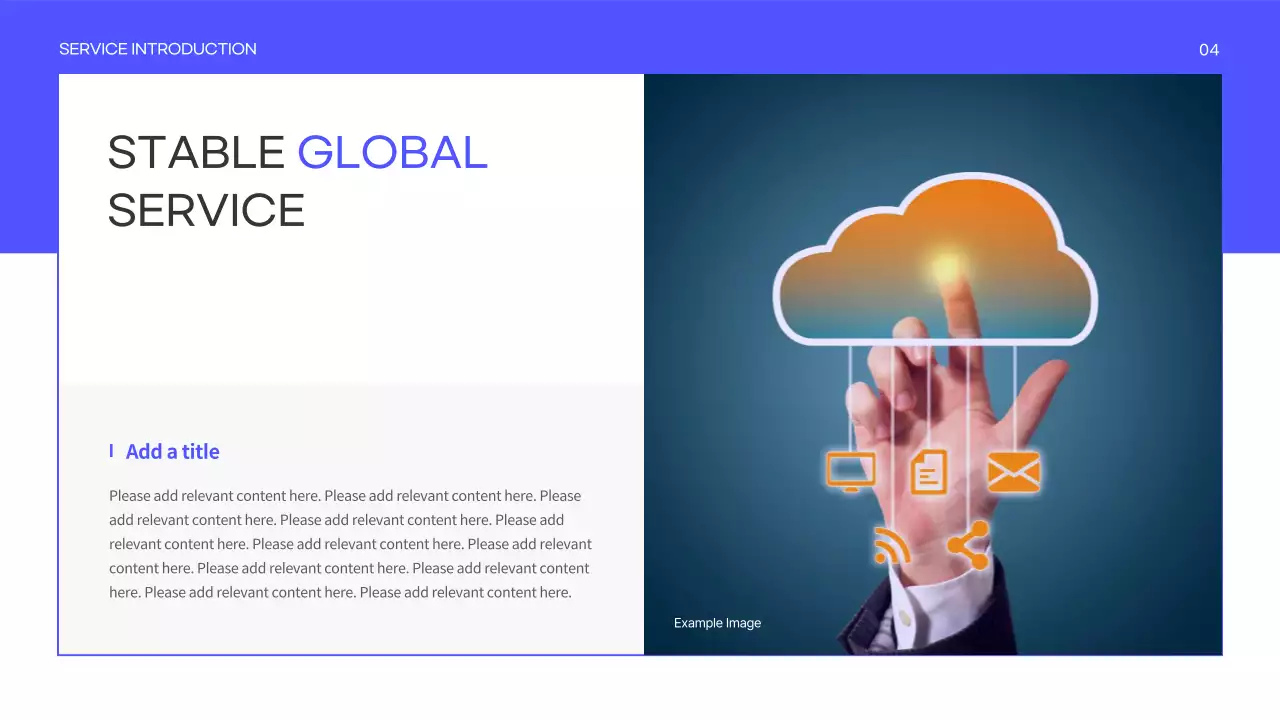The width and height of the screenshot is (1280, 720).
Task: Click the small blue bar beside Add a title
Action: [112, 451]
